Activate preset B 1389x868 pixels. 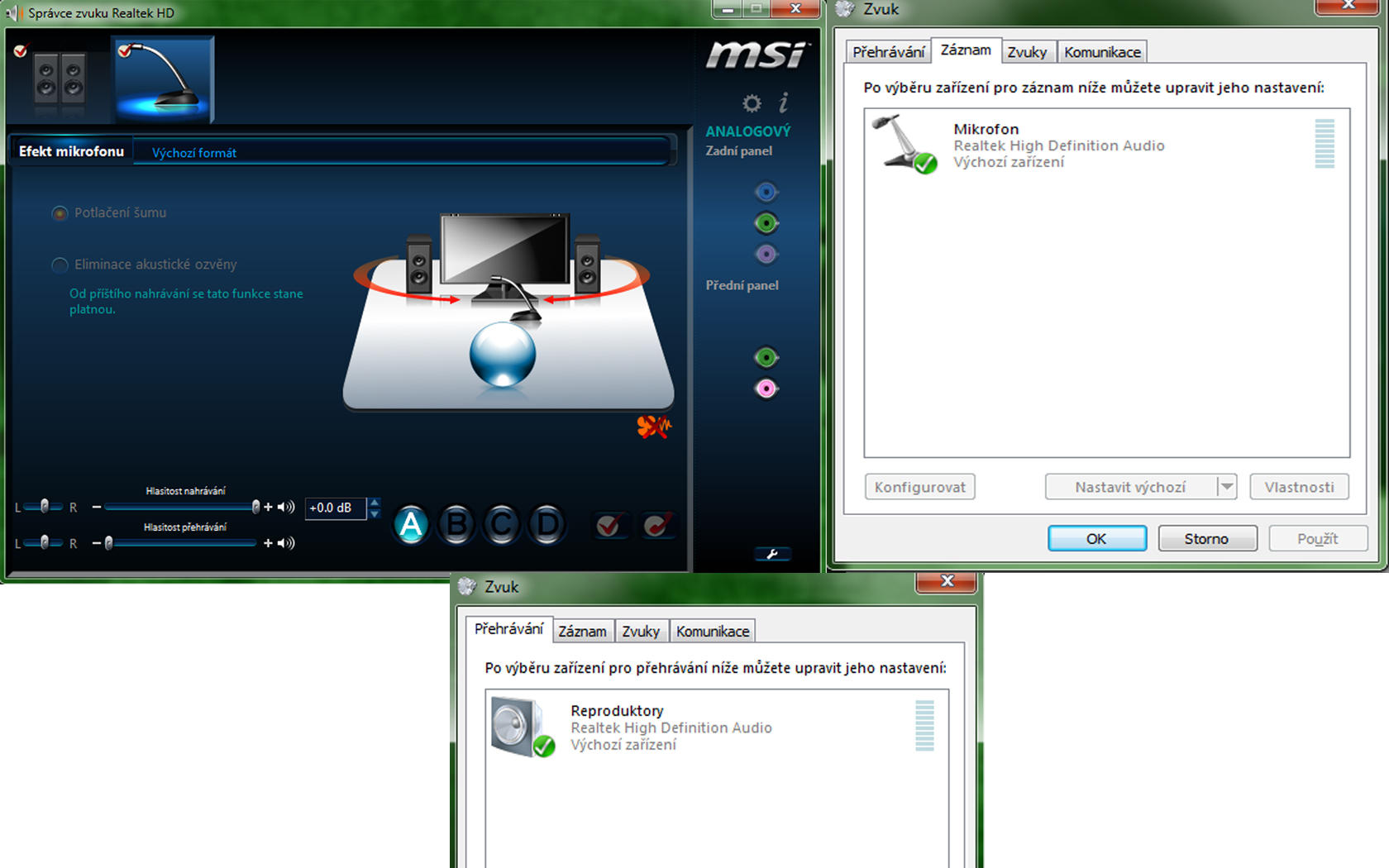pos(456,524)
